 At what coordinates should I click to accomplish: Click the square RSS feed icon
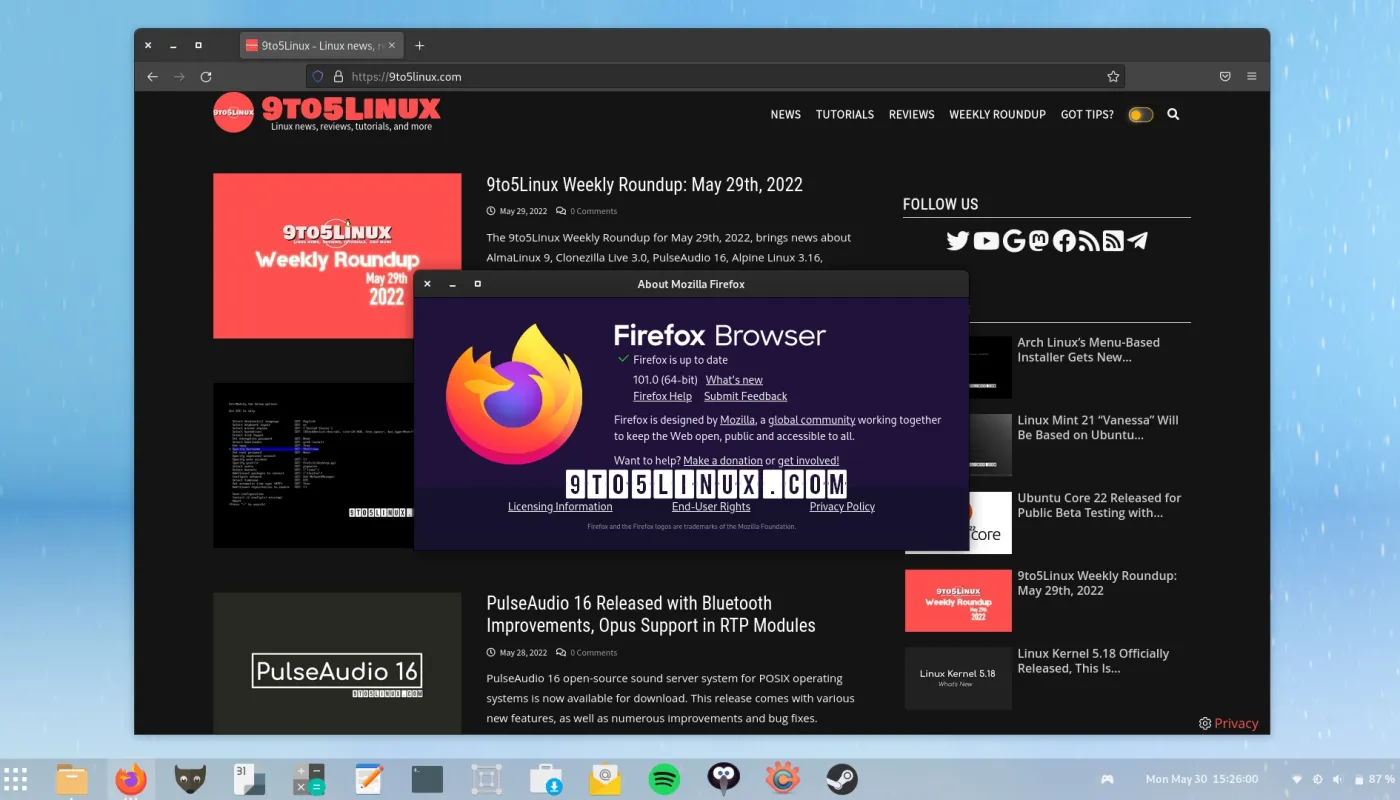point(1113,241)
